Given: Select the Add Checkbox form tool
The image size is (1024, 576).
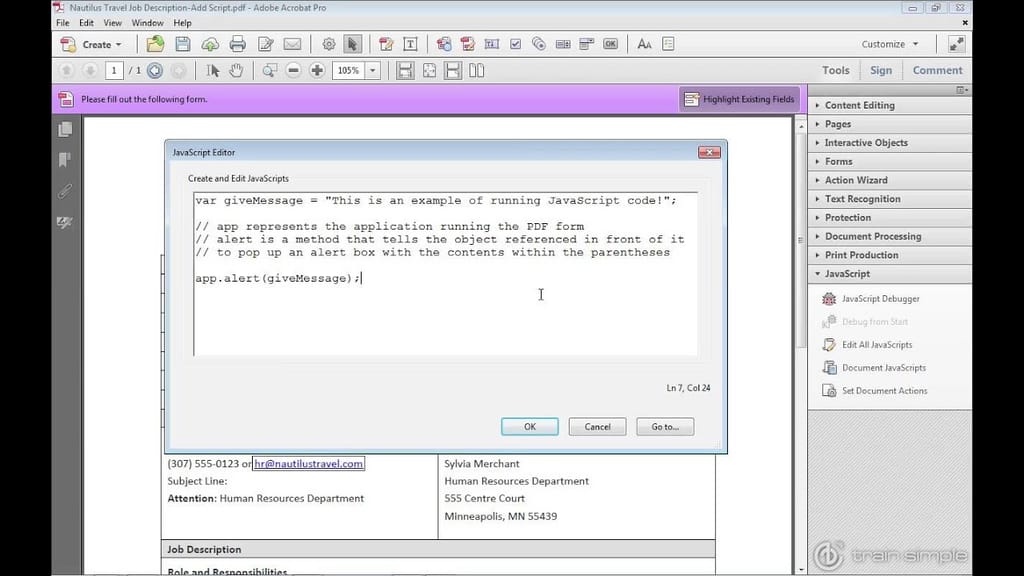Looking at the screenshot, I should (x=515, y=44).
